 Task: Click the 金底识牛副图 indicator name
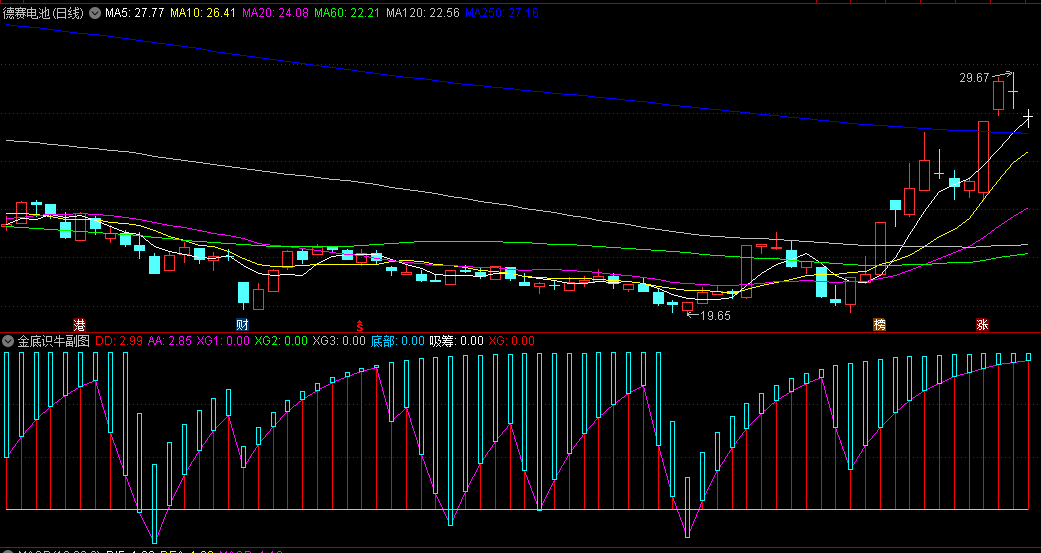tap(53, 341)
